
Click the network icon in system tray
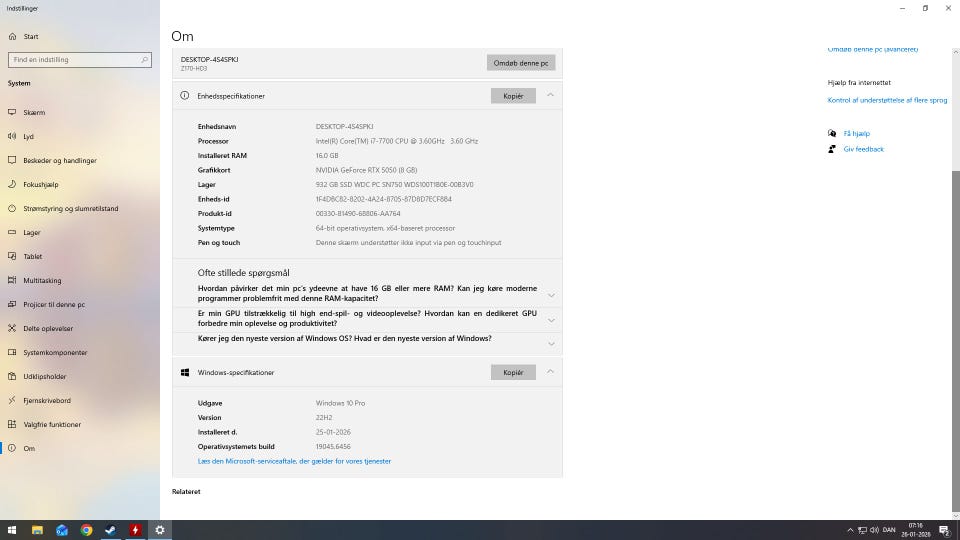pos(862,530)
